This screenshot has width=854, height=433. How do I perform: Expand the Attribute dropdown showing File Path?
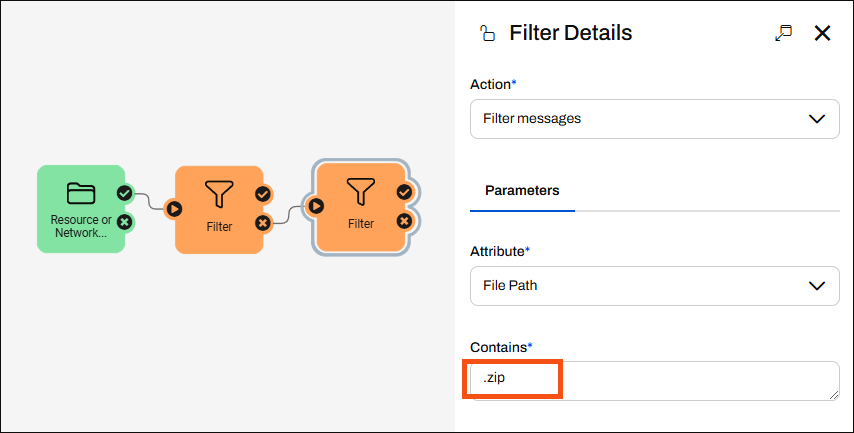click(654, 285)
